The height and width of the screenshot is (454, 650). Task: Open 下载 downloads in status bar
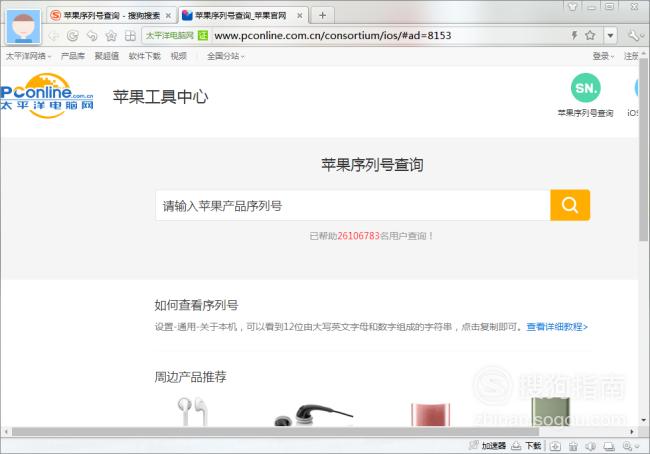526,446
